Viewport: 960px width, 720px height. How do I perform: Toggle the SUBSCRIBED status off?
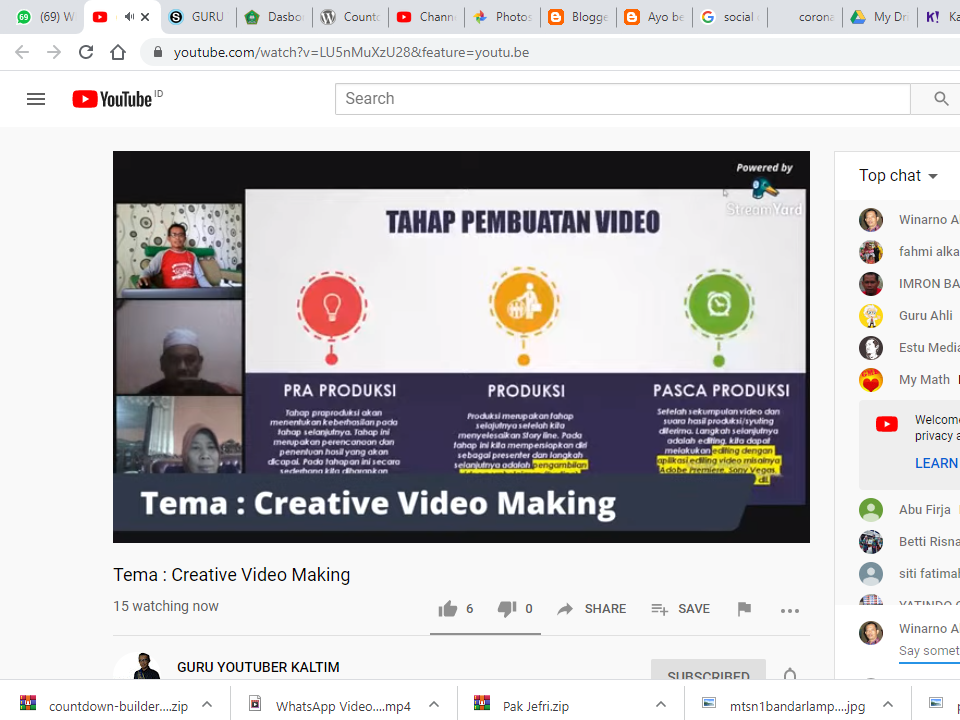708,674
